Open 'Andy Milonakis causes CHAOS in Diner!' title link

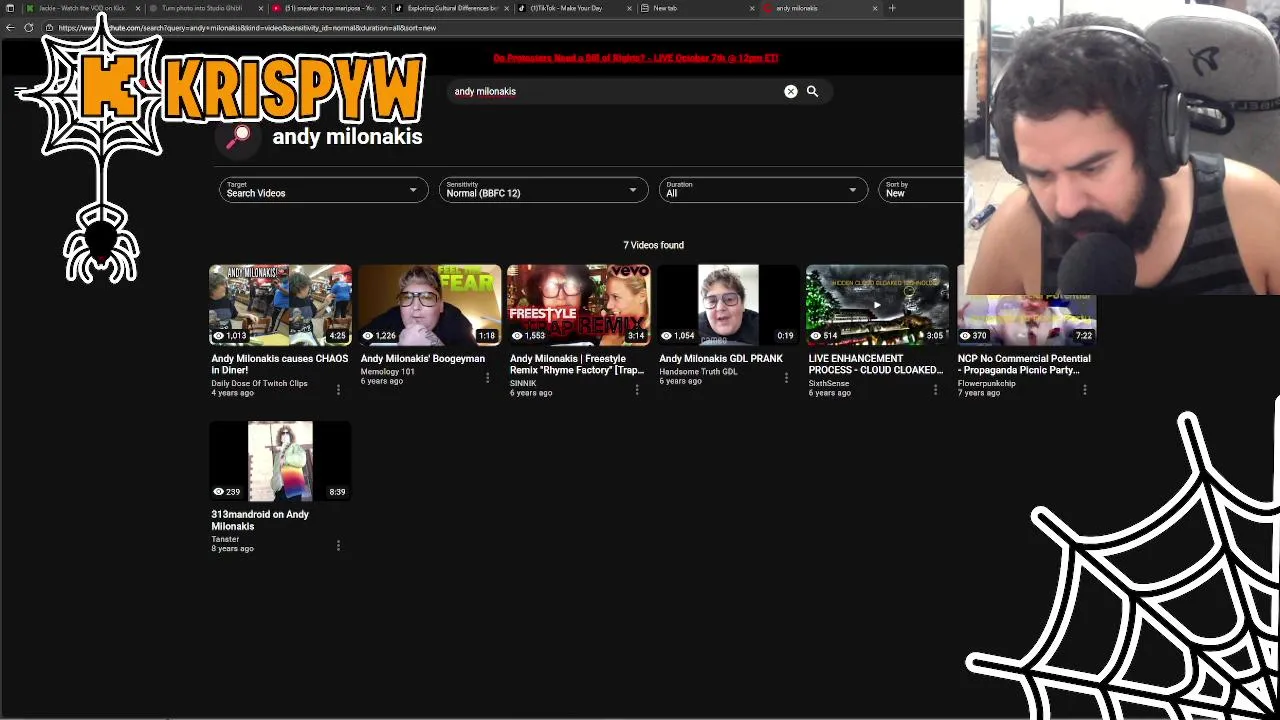click(279, 364)
